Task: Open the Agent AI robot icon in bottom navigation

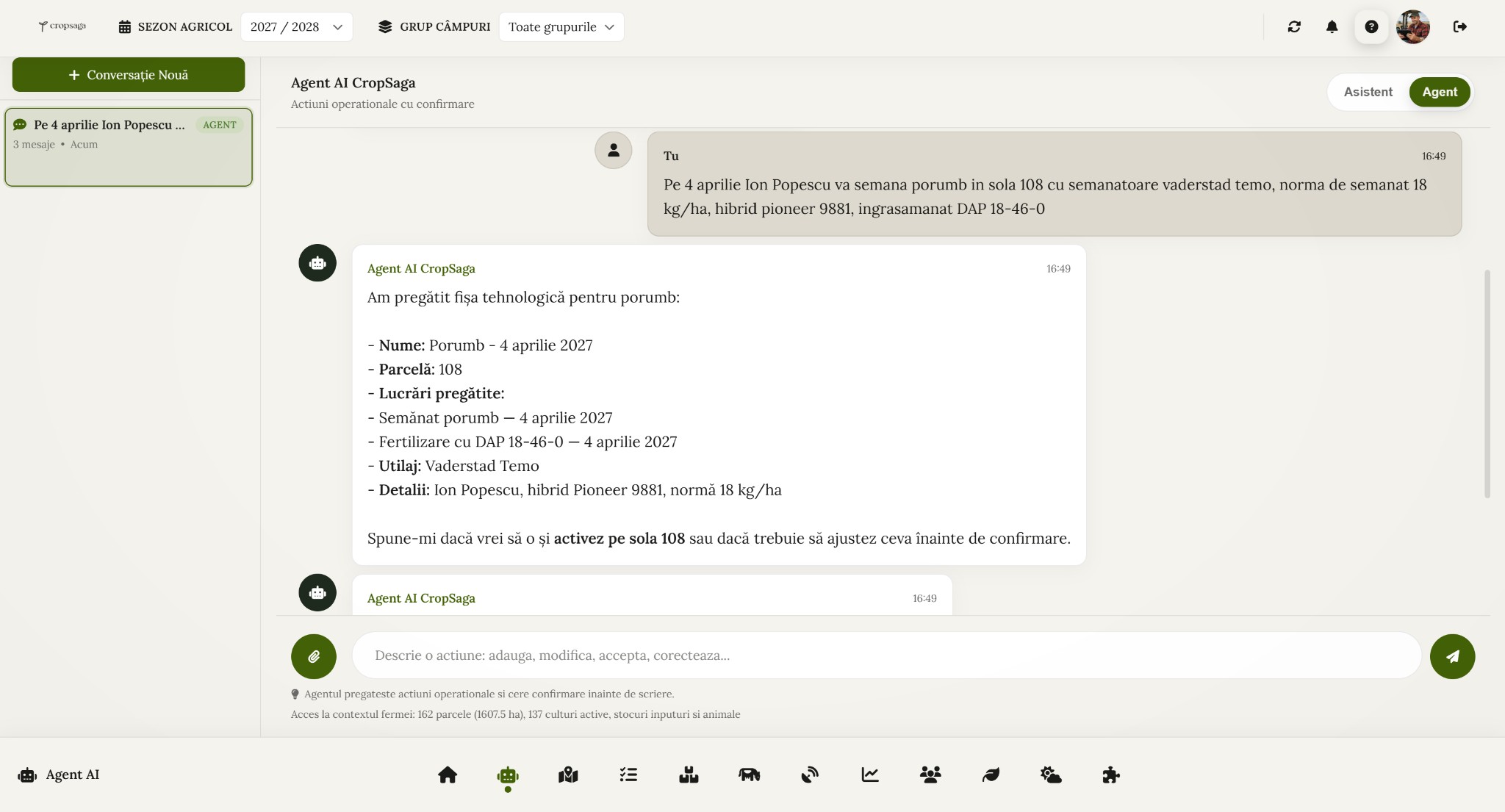Action: (509, 775)
